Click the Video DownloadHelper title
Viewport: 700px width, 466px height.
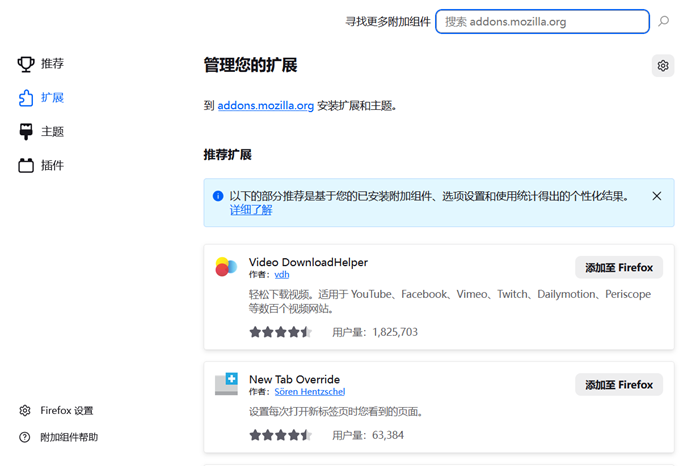(308, 262)
